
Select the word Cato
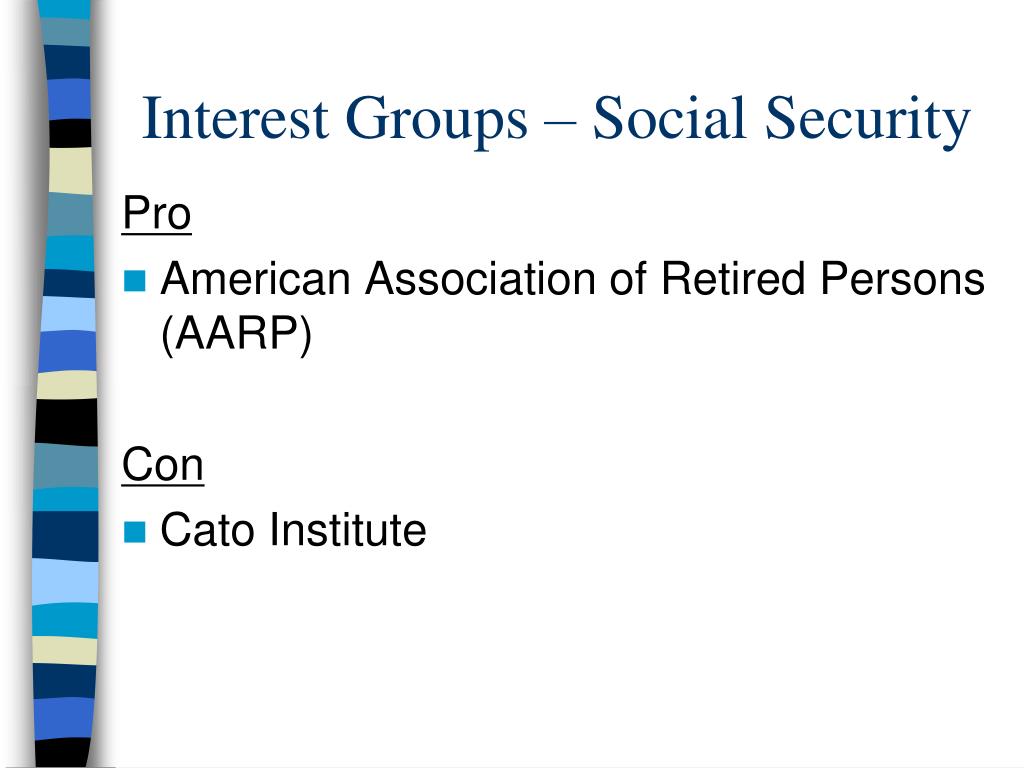[207, 530]
